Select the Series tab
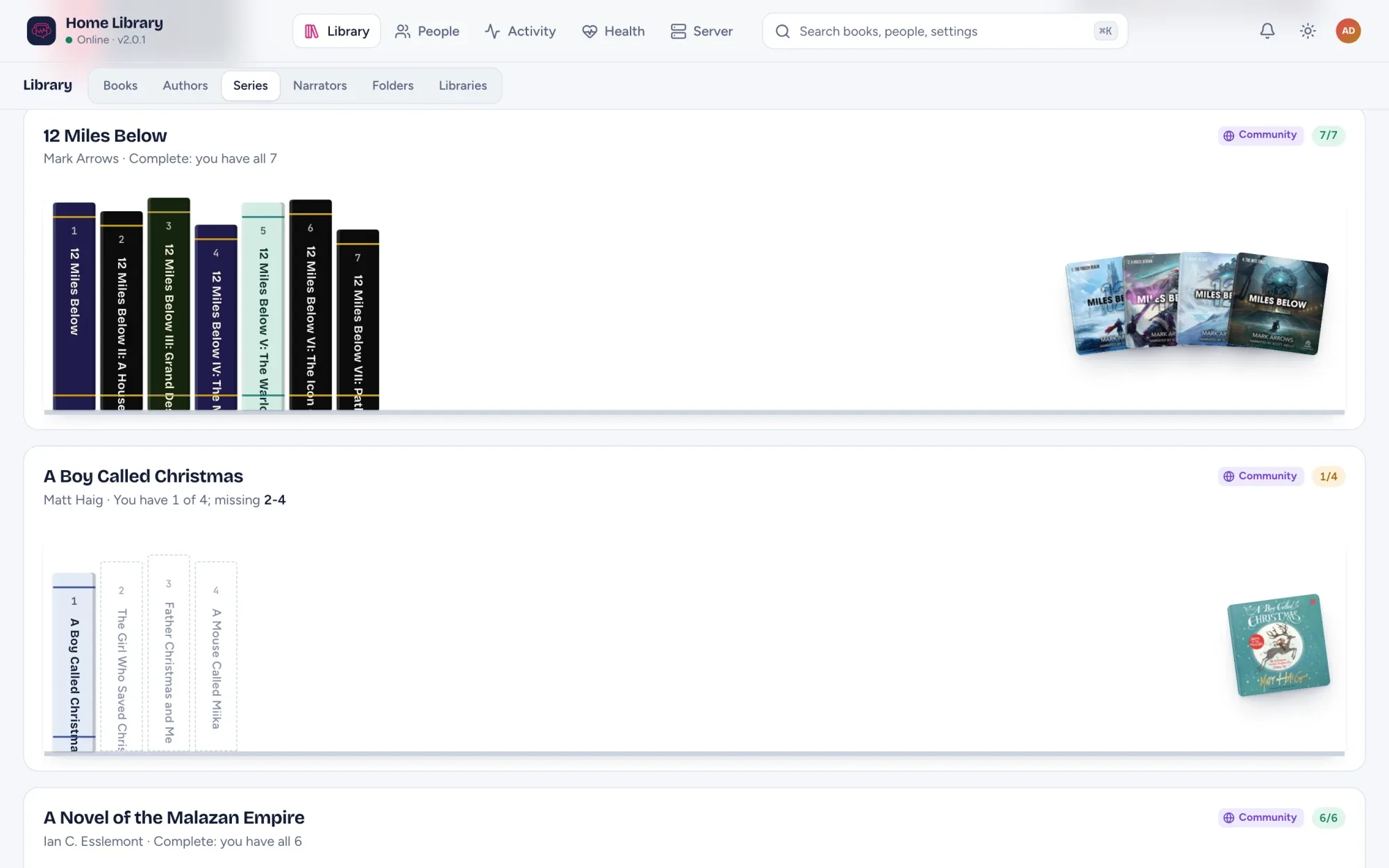 click(x=251, y=85)
